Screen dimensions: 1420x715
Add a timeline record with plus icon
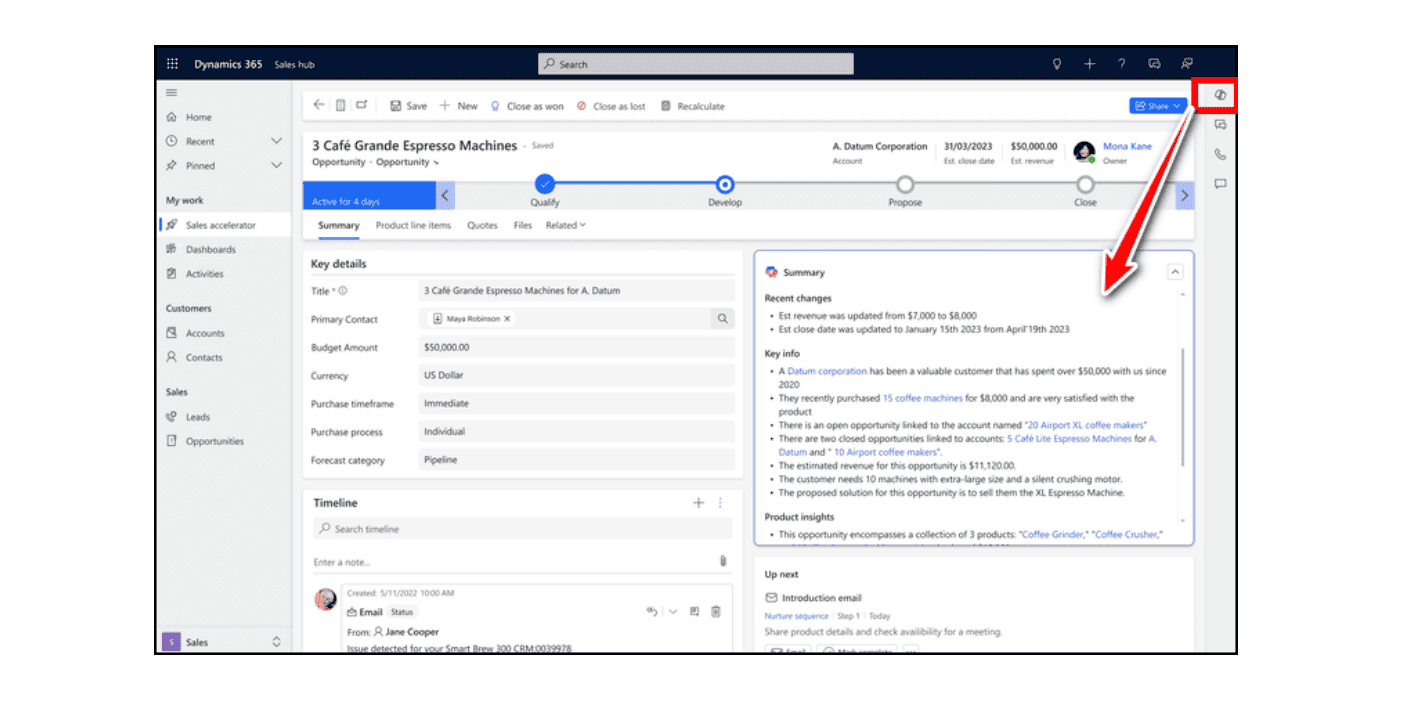[698, 503]
